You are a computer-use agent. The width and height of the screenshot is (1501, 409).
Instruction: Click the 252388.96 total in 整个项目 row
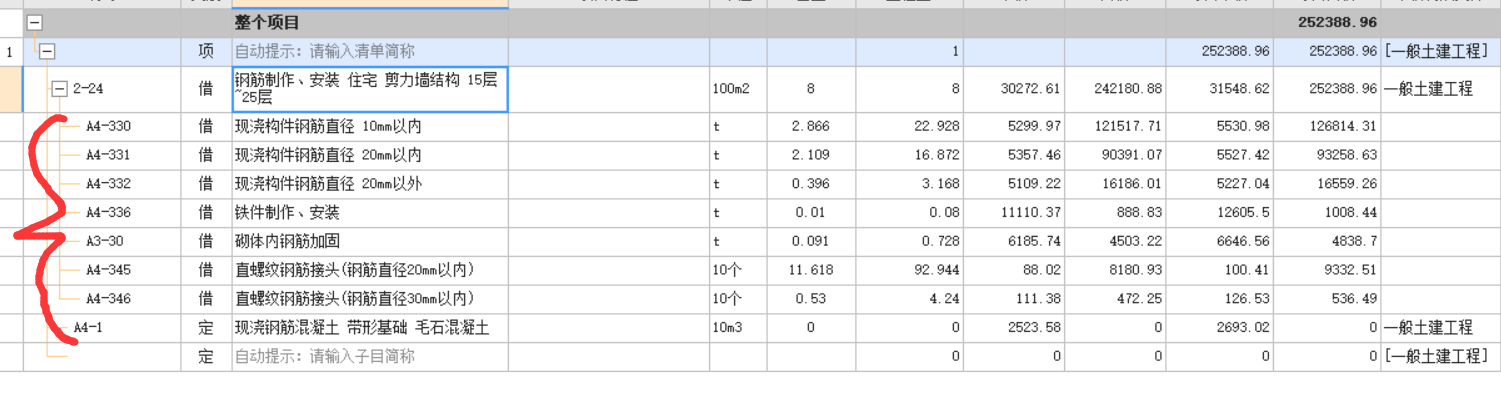point(1337,22)
